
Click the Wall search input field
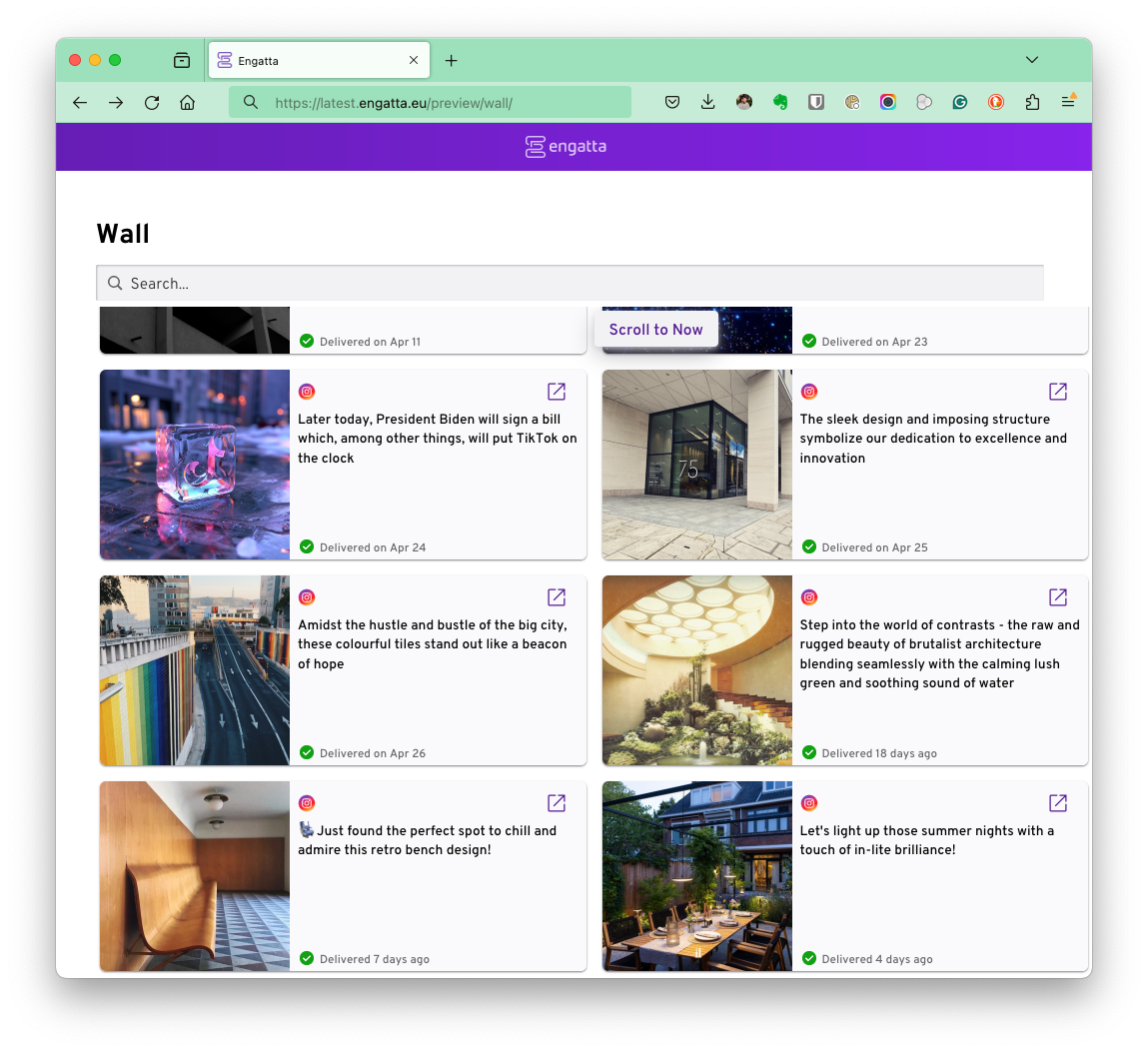click(570, 284)
